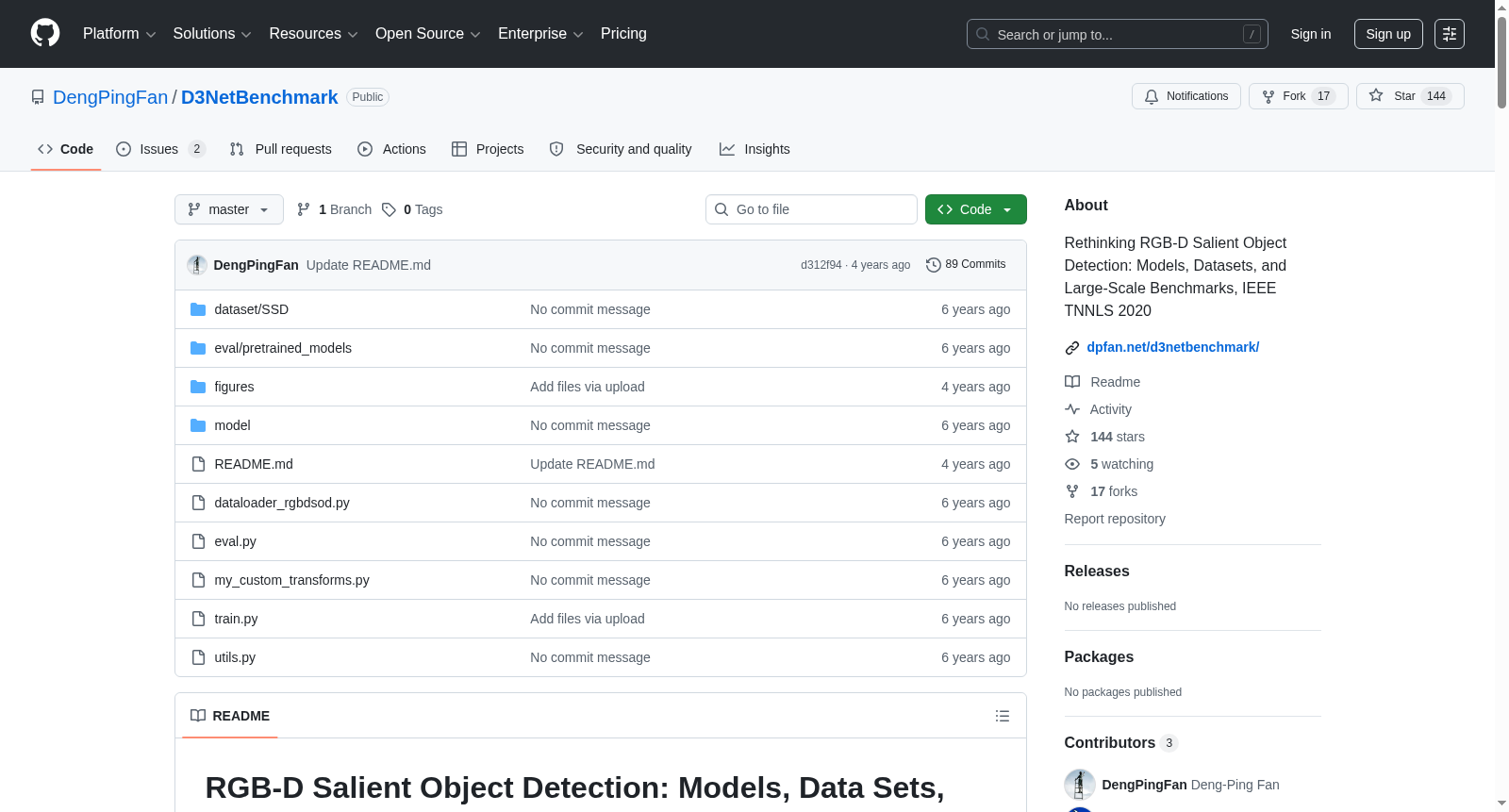Open the 0 Tags link
This screenshot has height=812, width=1509.
click(412, 209)
